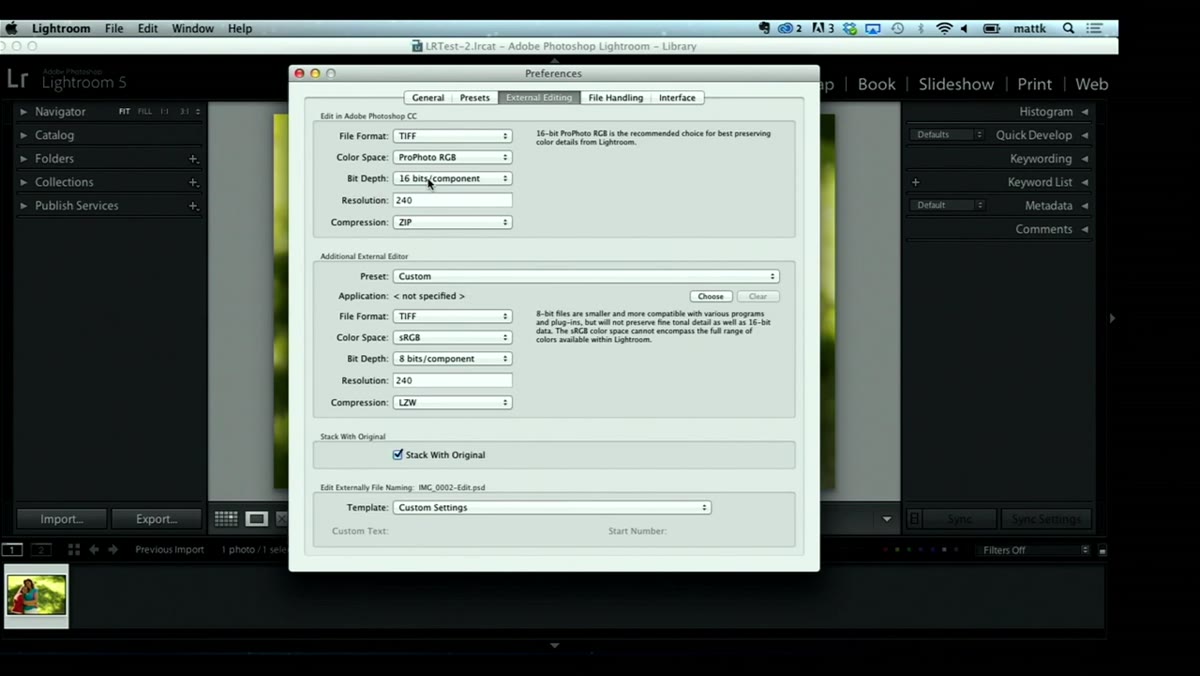Click Publish Services plus icon
This screenshot has height=676, width=1200.
pyautogui.click(x=193, y=206)
